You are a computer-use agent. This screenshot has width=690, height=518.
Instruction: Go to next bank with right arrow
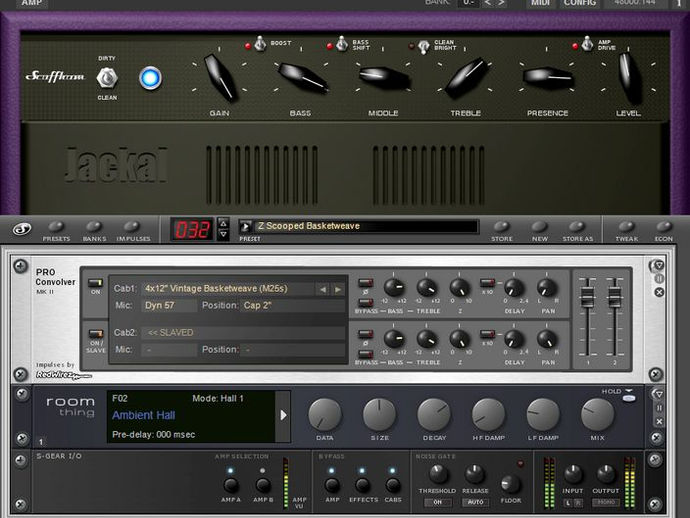(x=501, y=3)
